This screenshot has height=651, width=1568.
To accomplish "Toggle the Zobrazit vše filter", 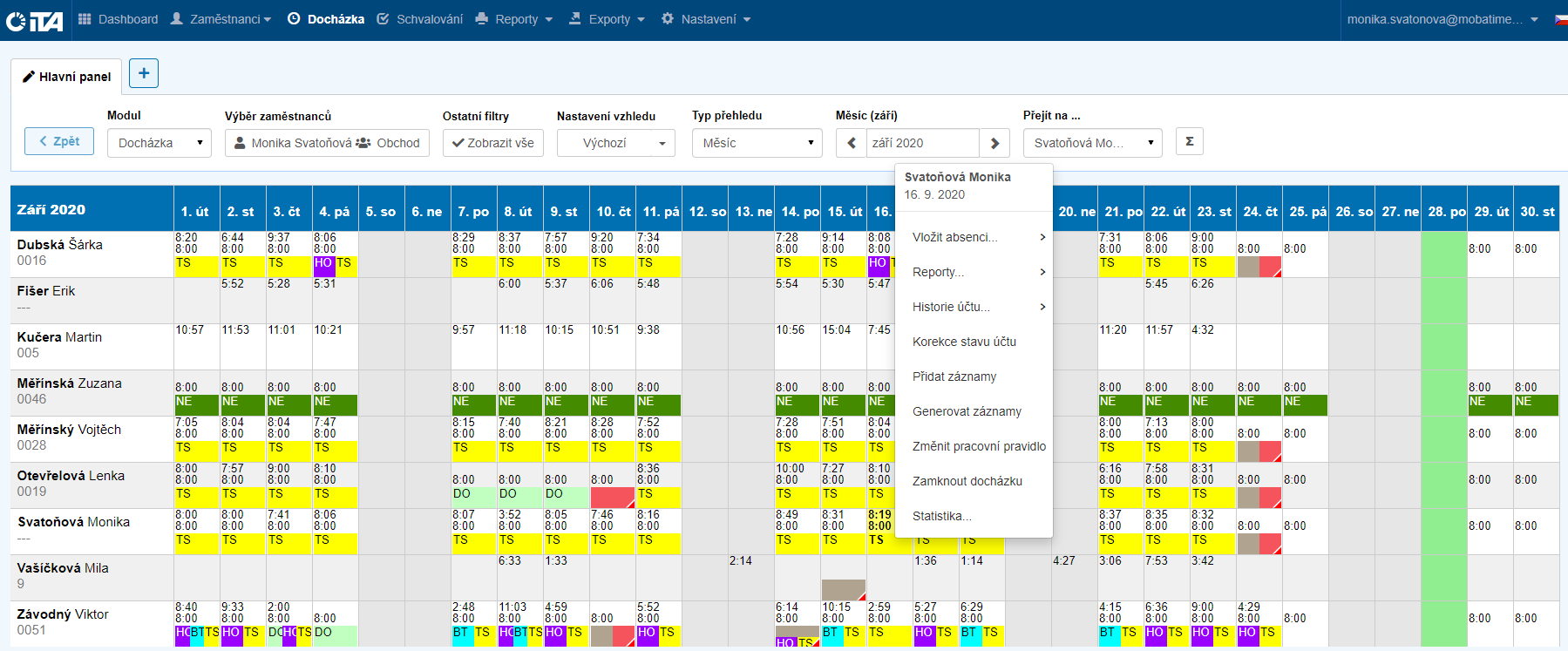I will pos(492,143).
